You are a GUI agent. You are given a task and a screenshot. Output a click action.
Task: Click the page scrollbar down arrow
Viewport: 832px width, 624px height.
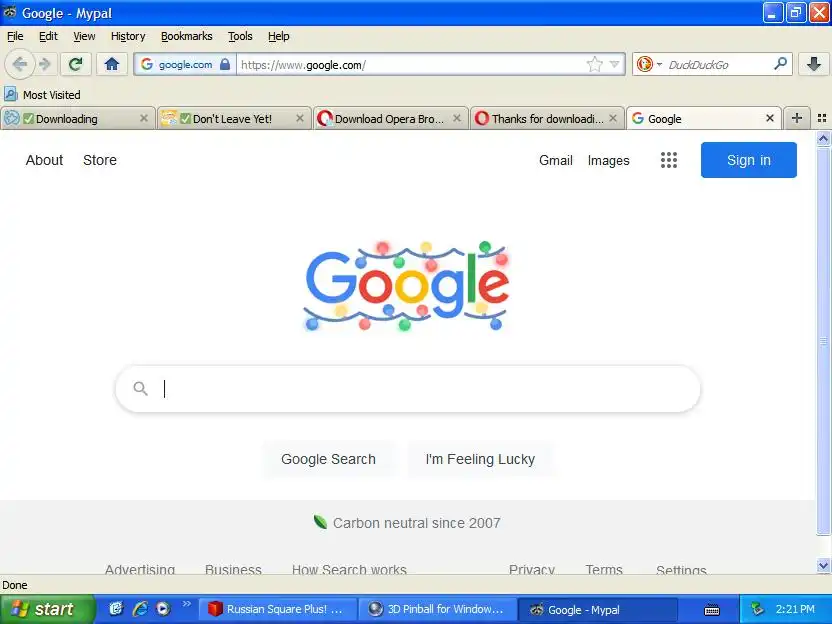click(823, 566)
